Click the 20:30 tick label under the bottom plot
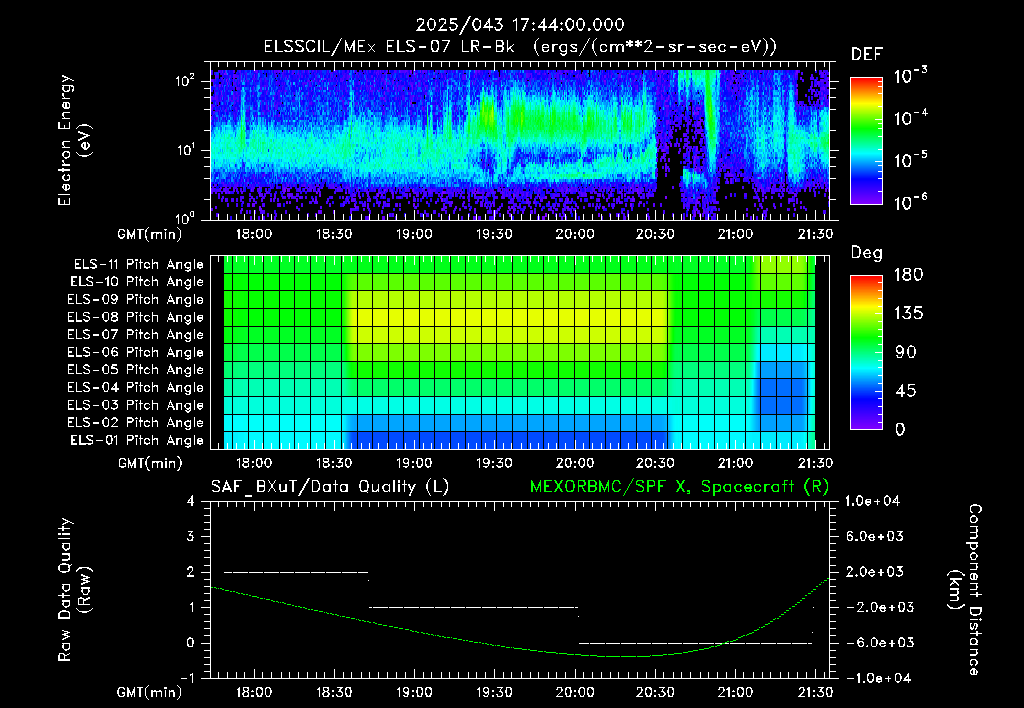1024x708 pixels. coord(654,692)
